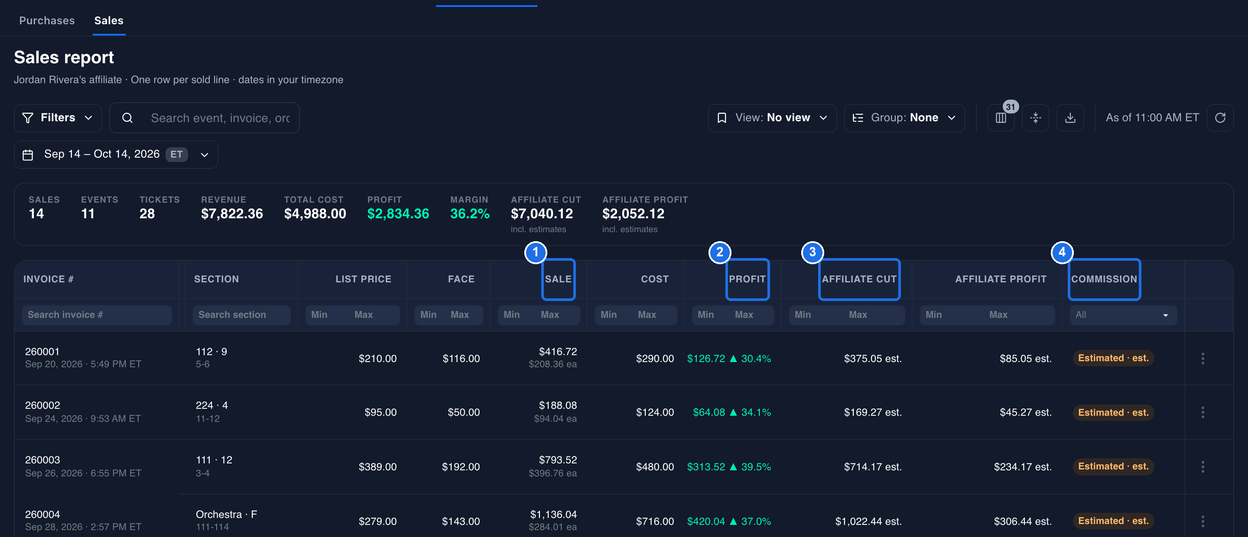Sort by the Cost column header

coord(655,279)
